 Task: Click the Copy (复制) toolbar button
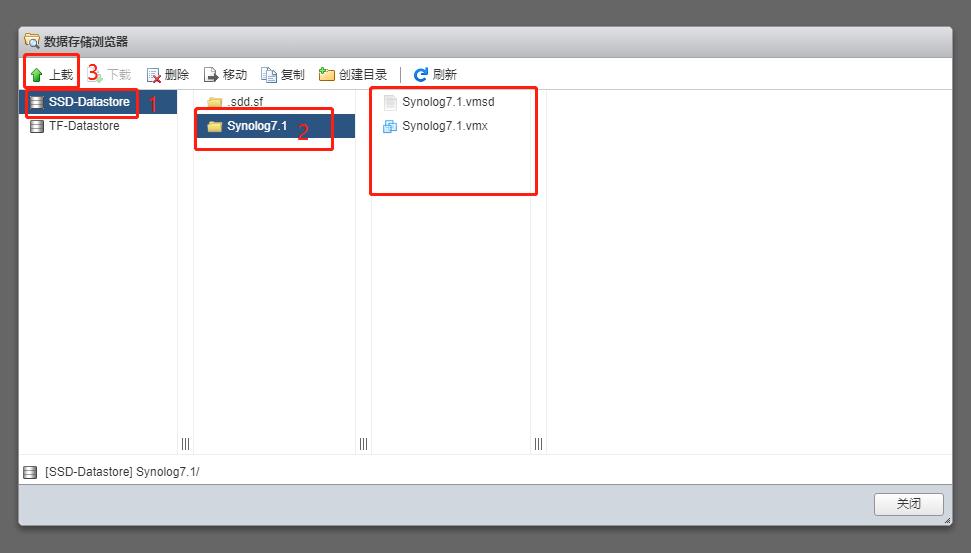click(x=283, y=75)
